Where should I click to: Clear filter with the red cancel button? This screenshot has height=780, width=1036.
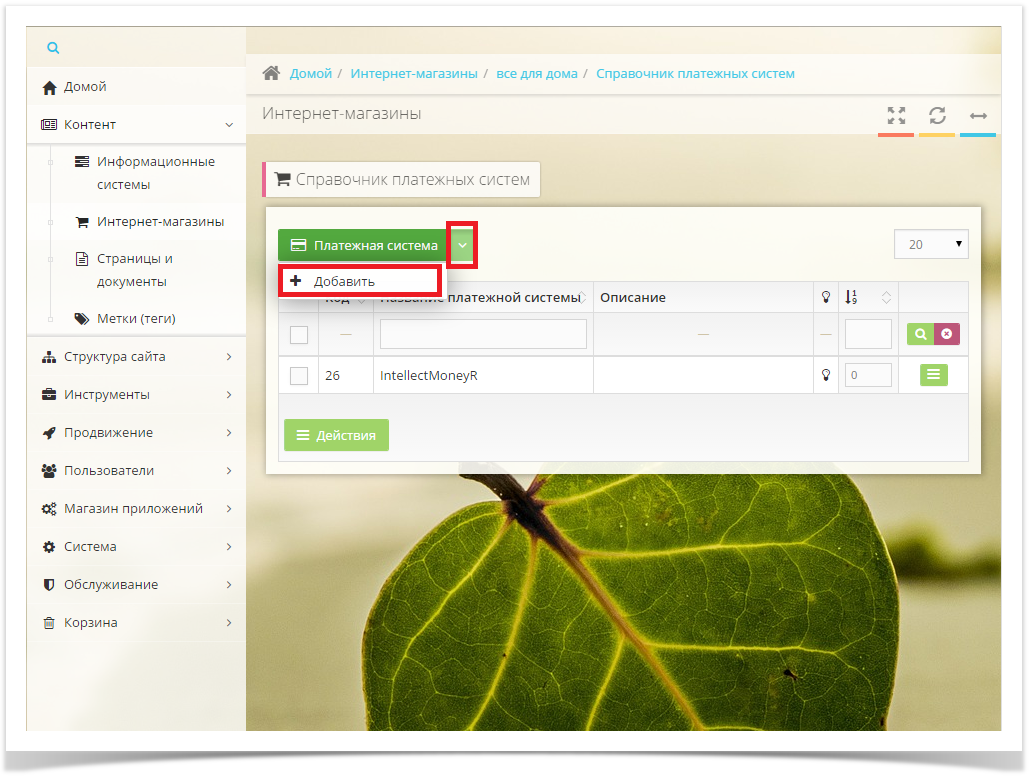pyautogui.click(x=946, y=334)
